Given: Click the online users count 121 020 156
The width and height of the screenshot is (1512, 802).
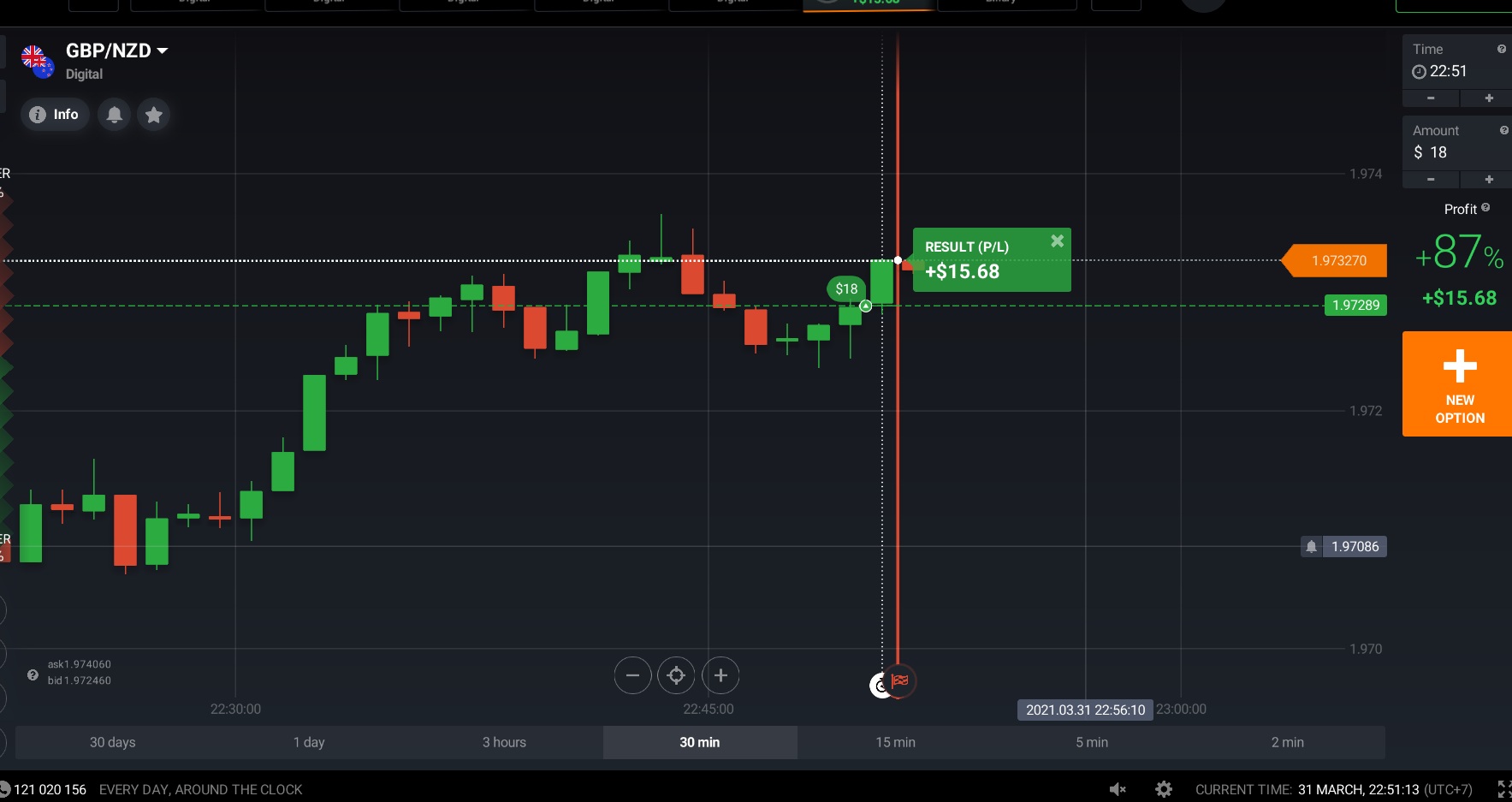Looking at the screenshot, I should tap(50, 789).
